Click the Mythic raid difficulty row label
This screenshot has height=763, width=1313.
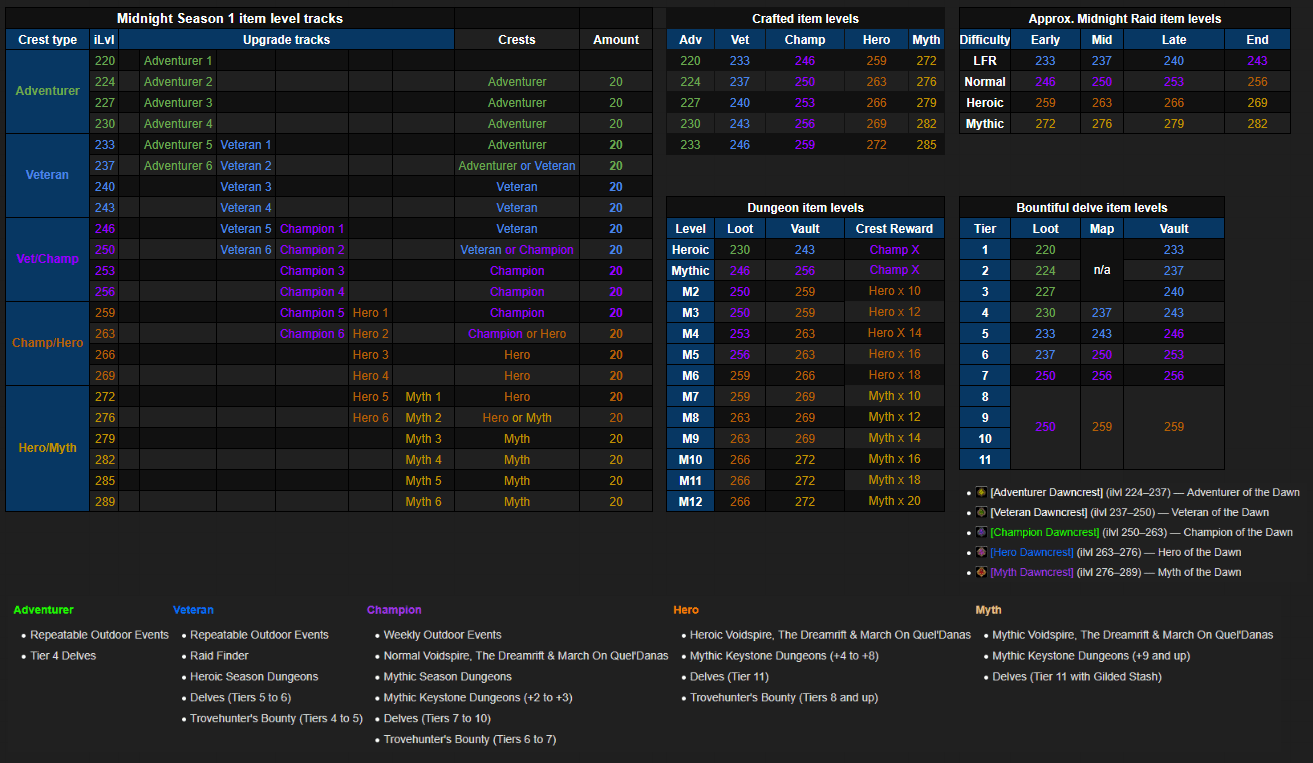(x=984, y=124)
